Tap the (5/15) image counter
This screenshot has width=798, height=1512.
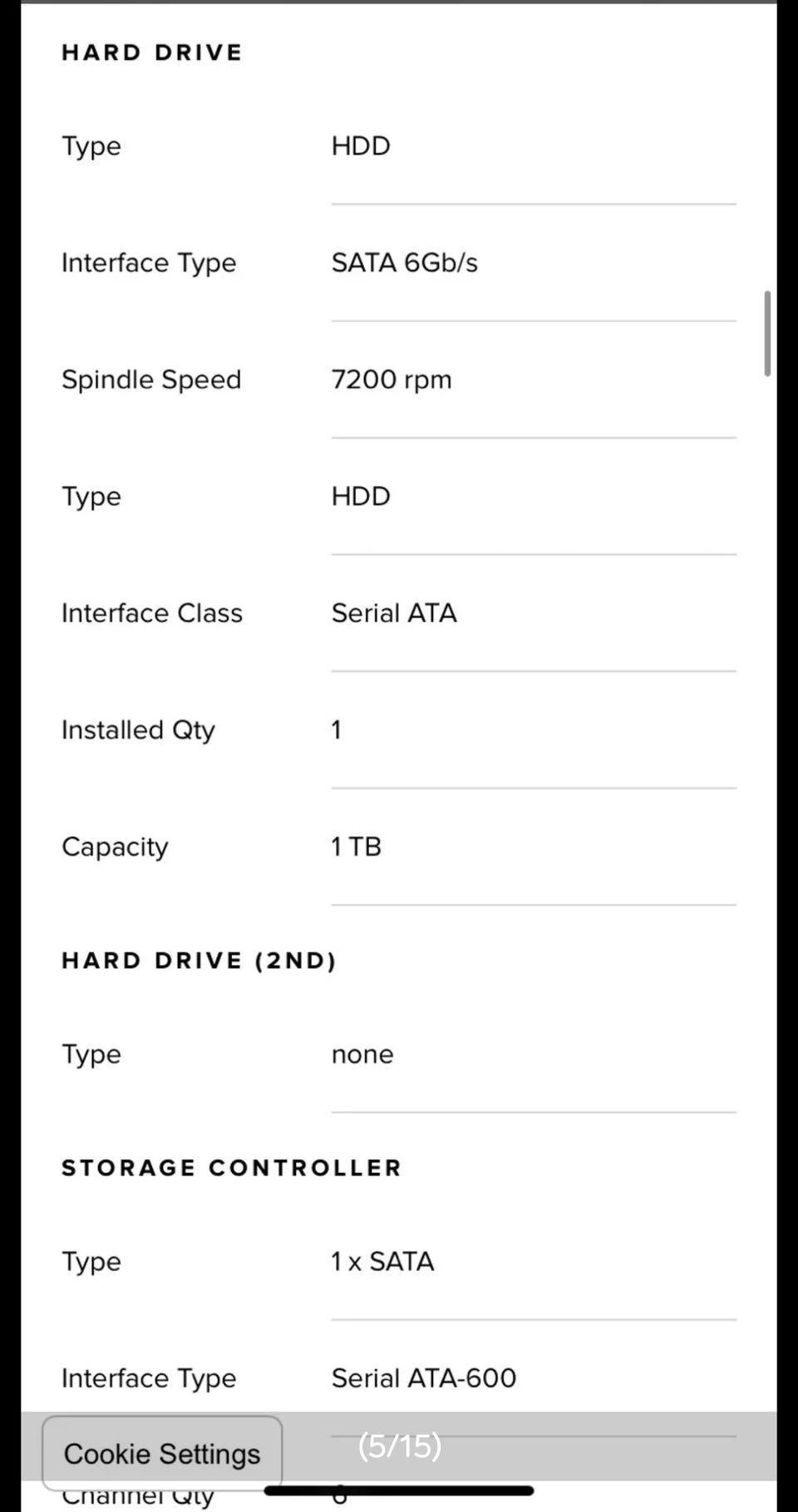pyautogui.click(x=400, y=1446)
